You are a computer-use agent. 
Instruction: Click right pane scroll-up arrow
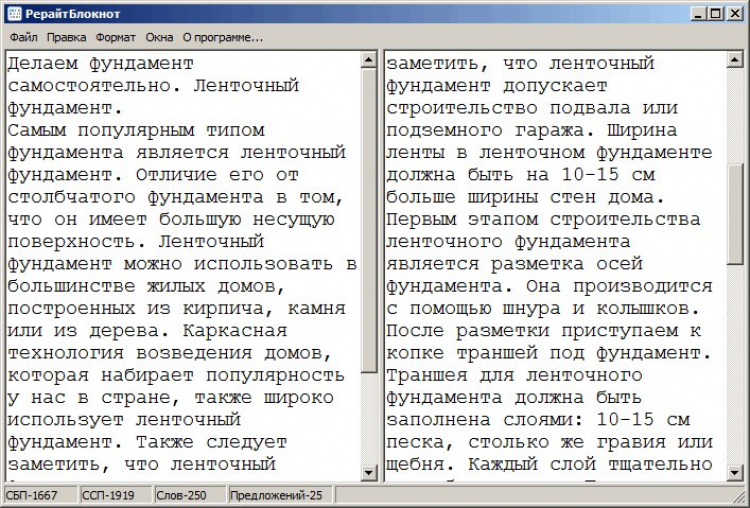(735, 60)
